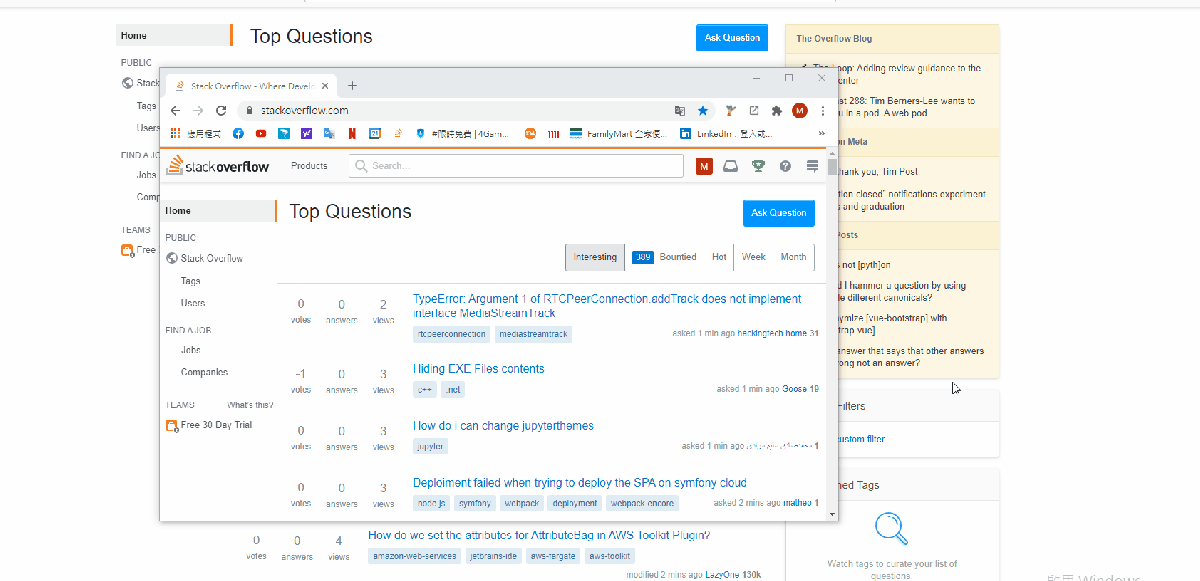This screenshot has height=581, width=1200.
Task: Click Ask Question in the front window
Action: click(x=779, y=213)
